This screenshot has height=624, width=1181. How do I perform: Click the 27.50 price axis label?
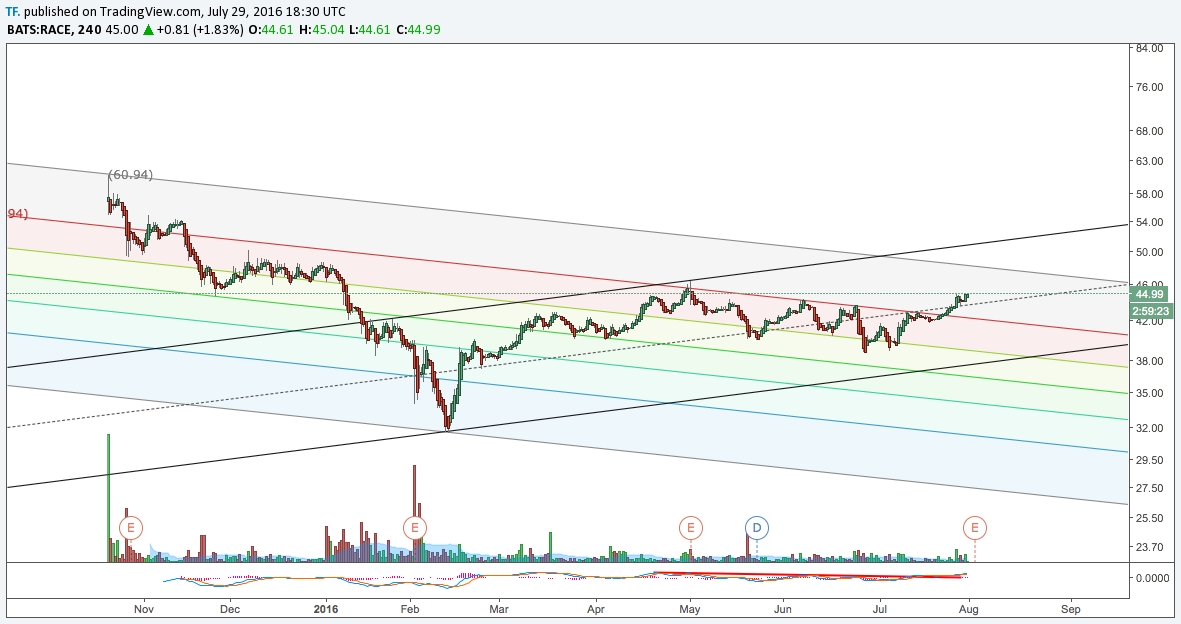[1149, 488]
